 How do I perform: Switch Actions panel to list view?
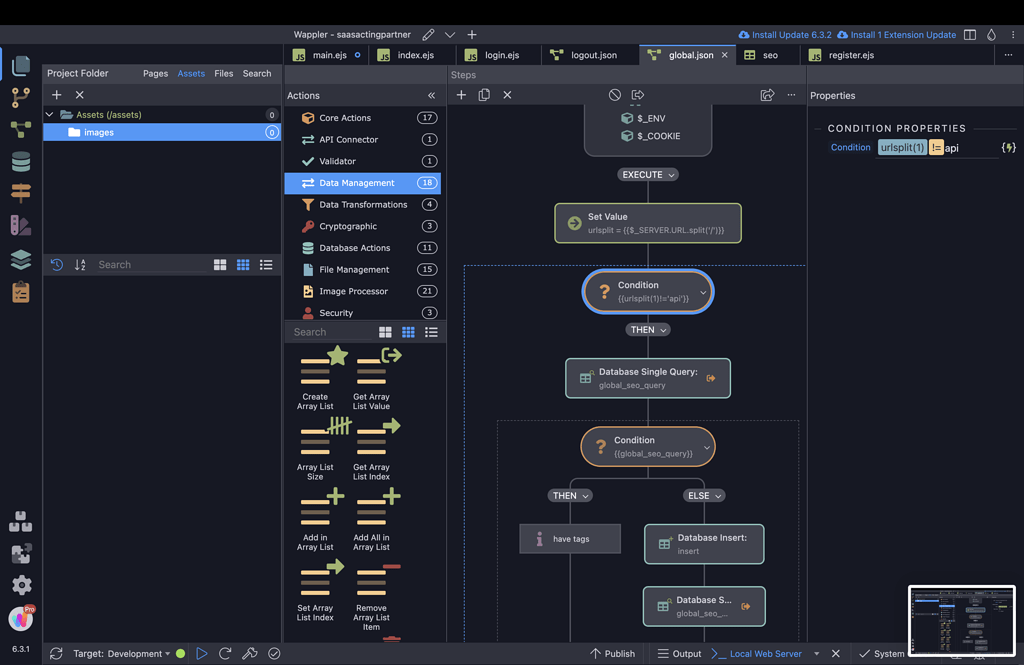click(432, 332)
